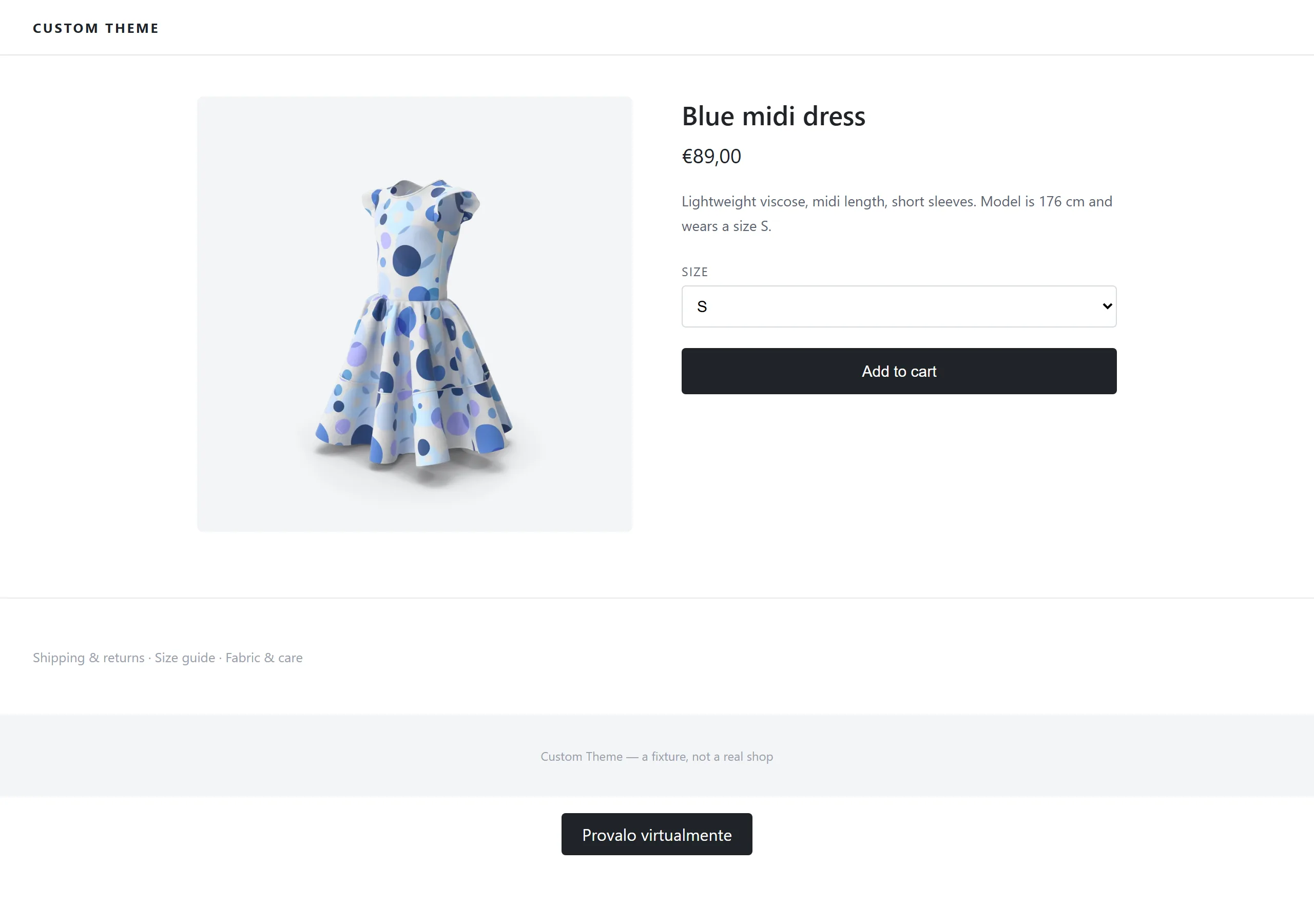Viewport: 1314px width, 924px height.
Task: Click the Blue midi dress product title
Action: [x=773, y=116]
